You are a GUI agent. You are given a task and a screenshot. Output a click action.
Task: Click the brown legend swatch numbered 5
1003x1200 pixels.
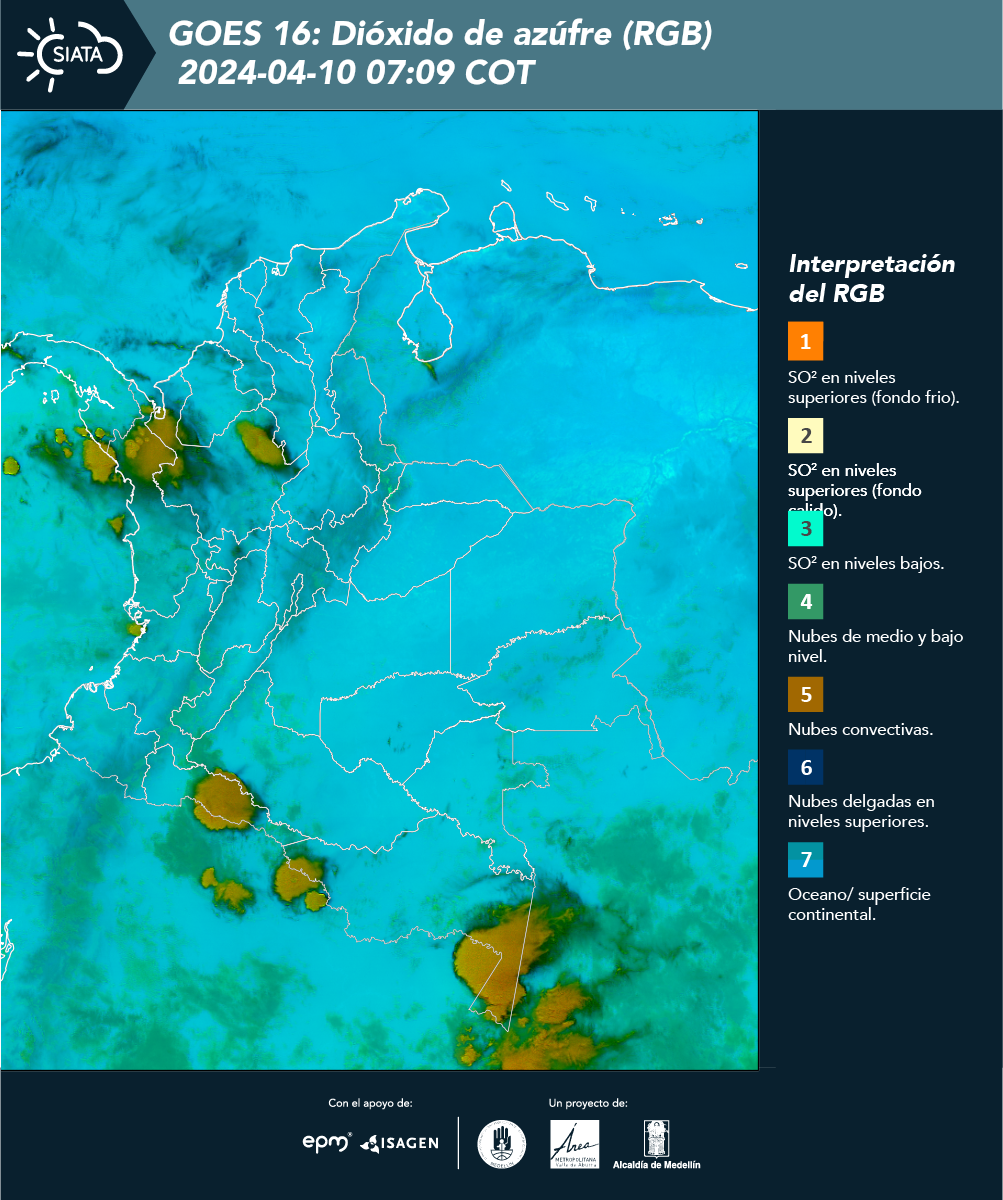(805, 694)
